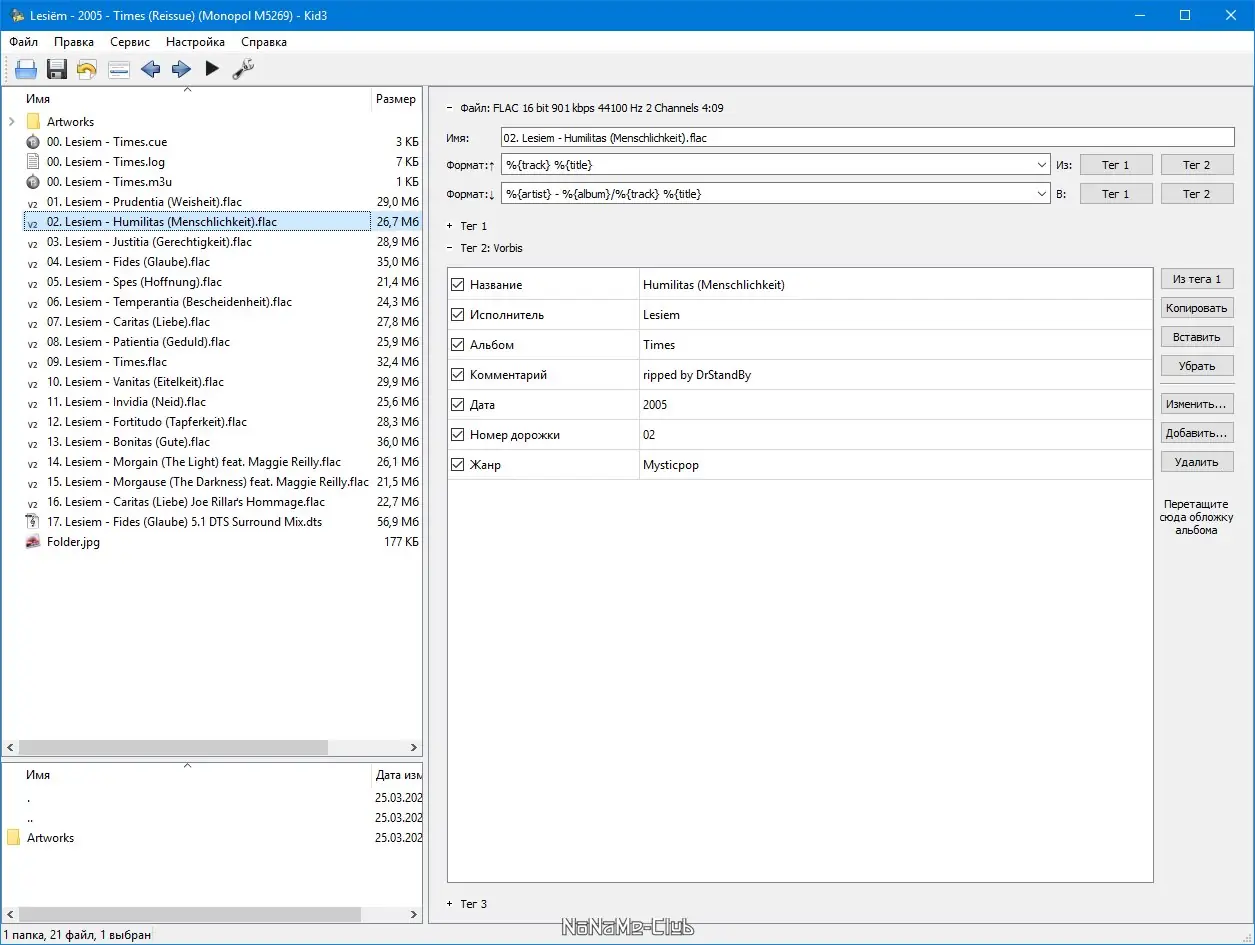
Task: Click the auto-hide tags toolbar icon
Action: tap(119, 69)
